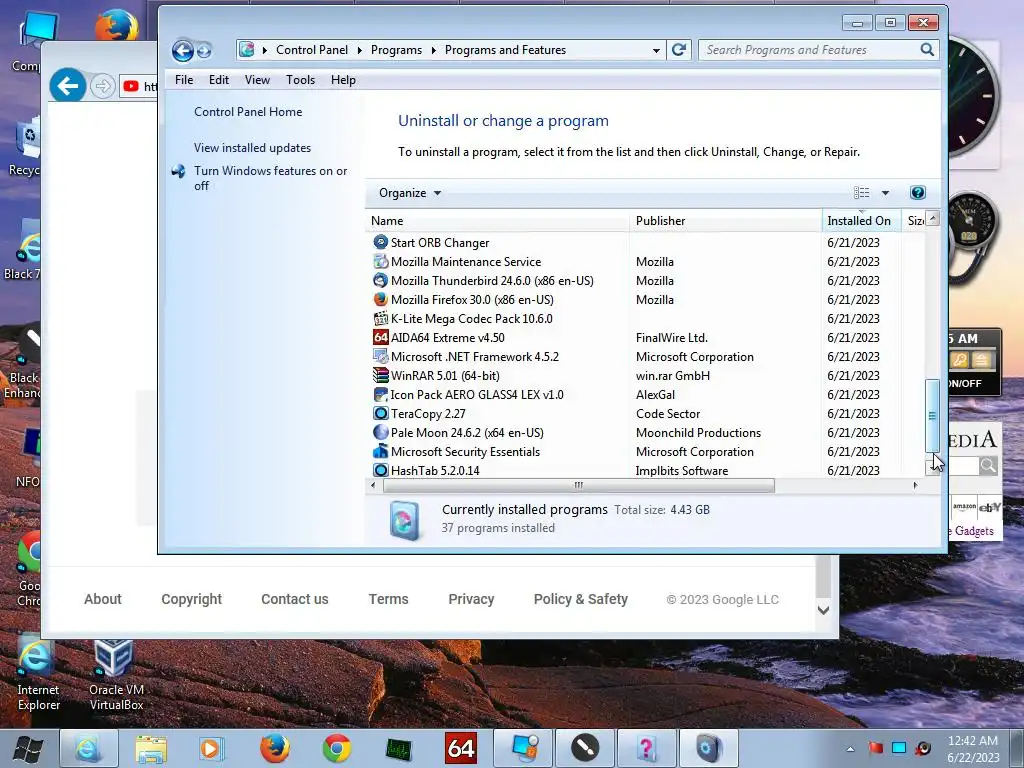Show hidden system tray icons
Viewport: 1024px width, 768px height.
(x=850, y=749)
